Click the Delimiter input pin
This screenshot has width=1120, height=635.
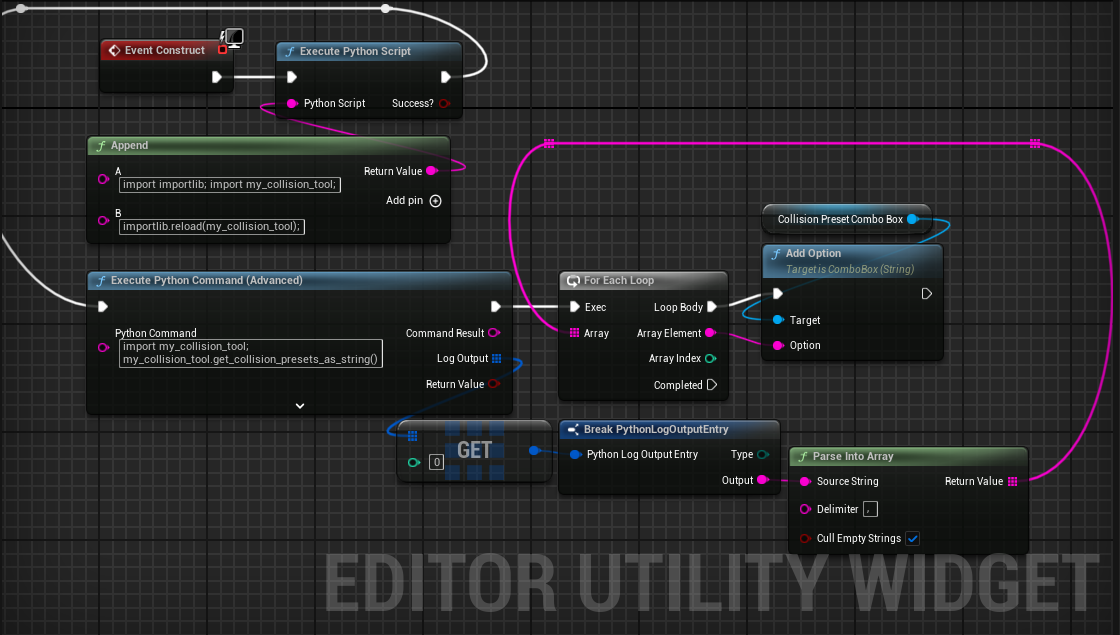pos(805,509)
